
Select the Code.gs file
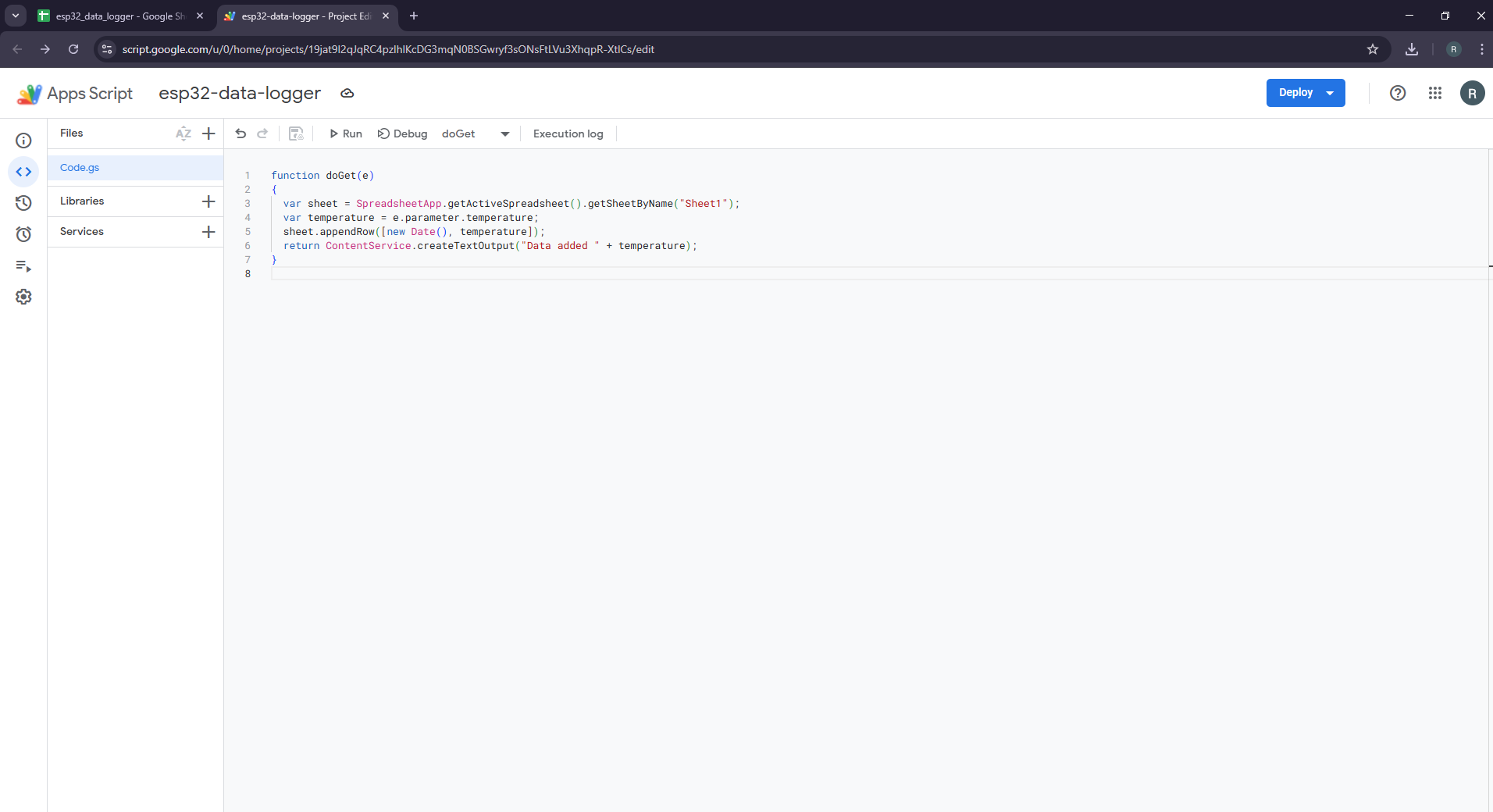[x=80, y=168]
